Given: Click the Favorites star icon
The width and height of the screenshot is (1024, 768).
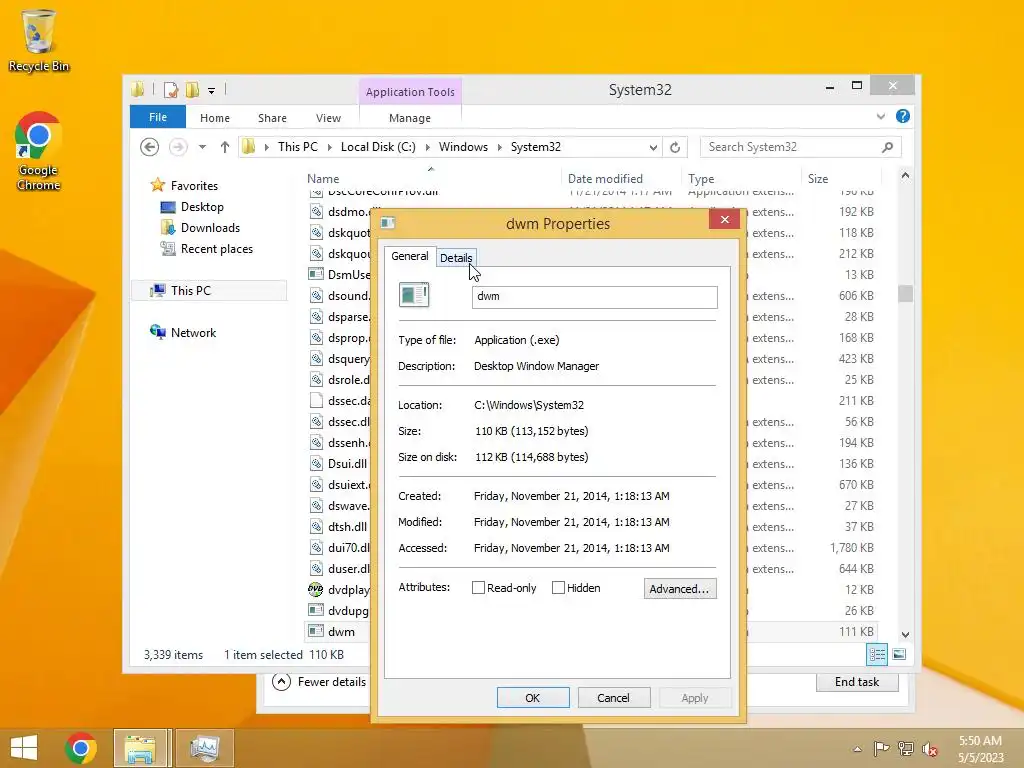Looking at the screenshot, I should click(x=157, y=185).
